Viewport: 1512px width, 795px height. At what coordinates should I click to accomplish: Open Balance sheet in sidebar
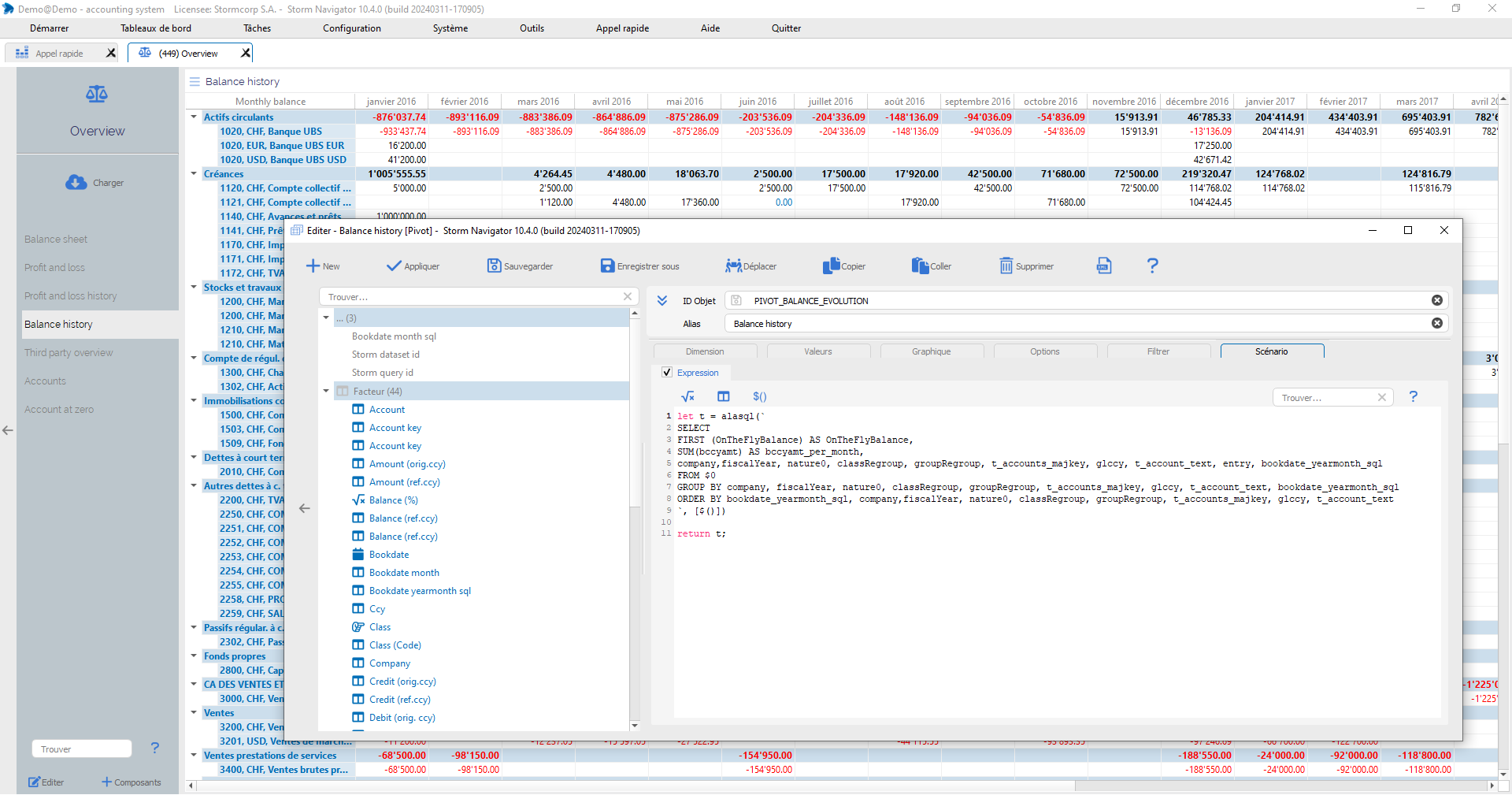point(56,239)
